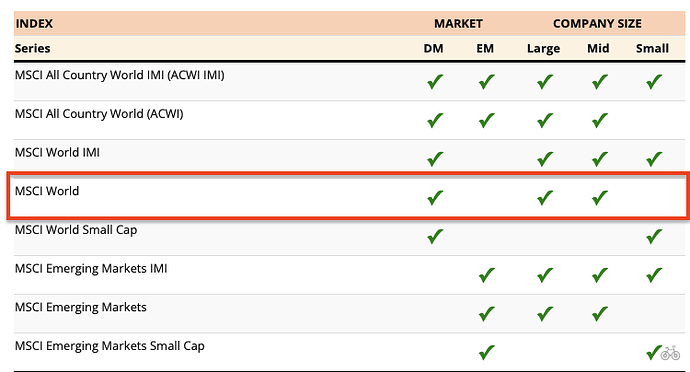The width and height of the screenshot is (690, 372).
Task: Click DM checkmark for MSCI World row
Action: tap(435, 198)
